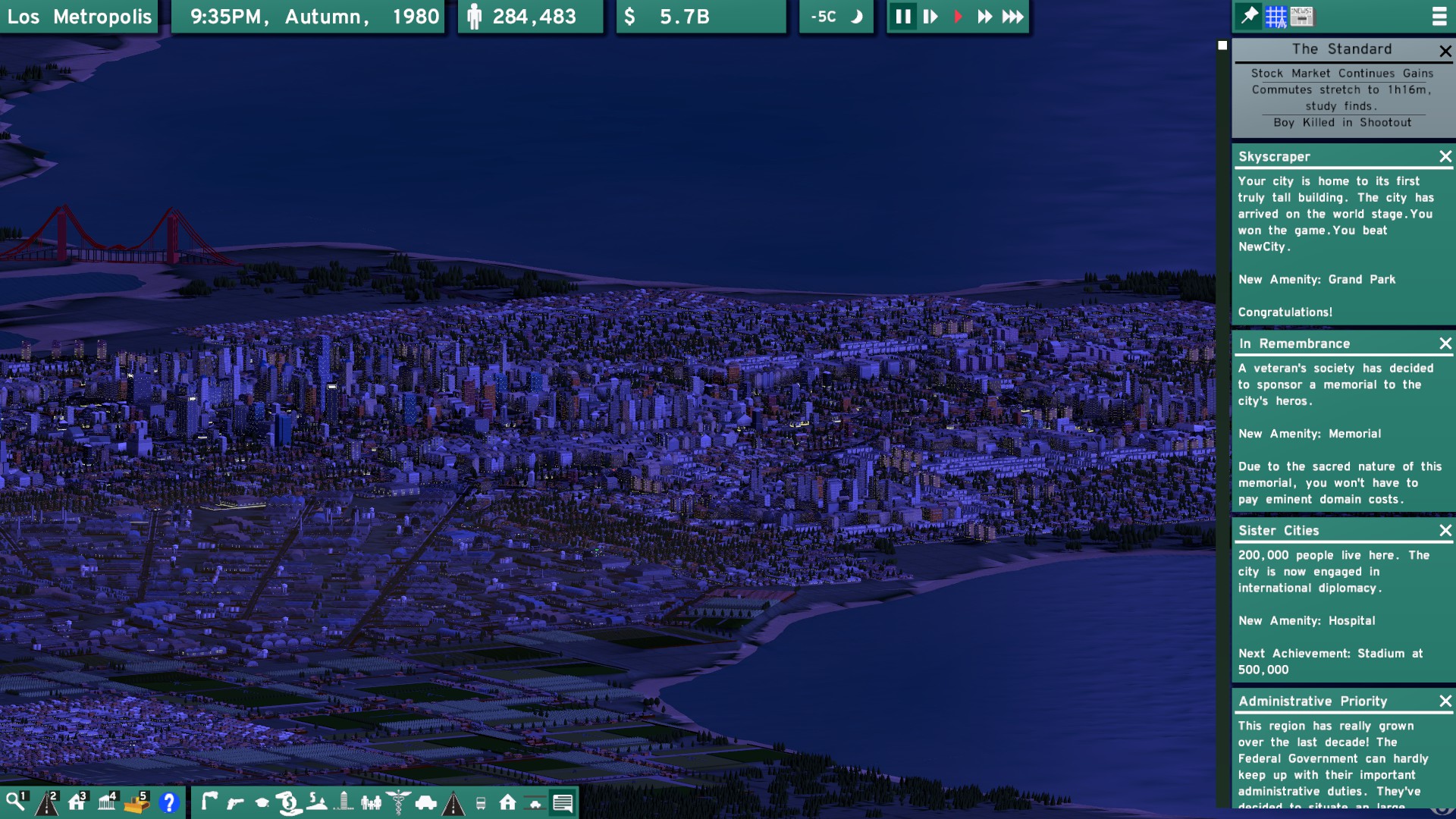Viewport: 1456px width, 819px height.
Task: Pause the simulation
Action: (902, 16)
